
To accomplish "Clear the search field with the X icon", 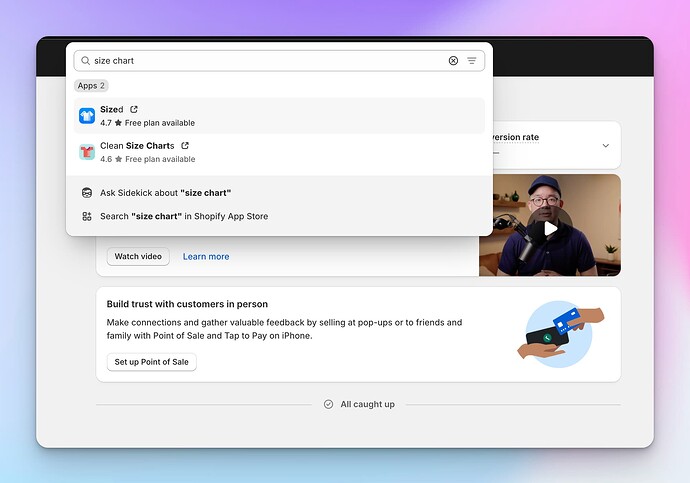I will pos(453,61).
